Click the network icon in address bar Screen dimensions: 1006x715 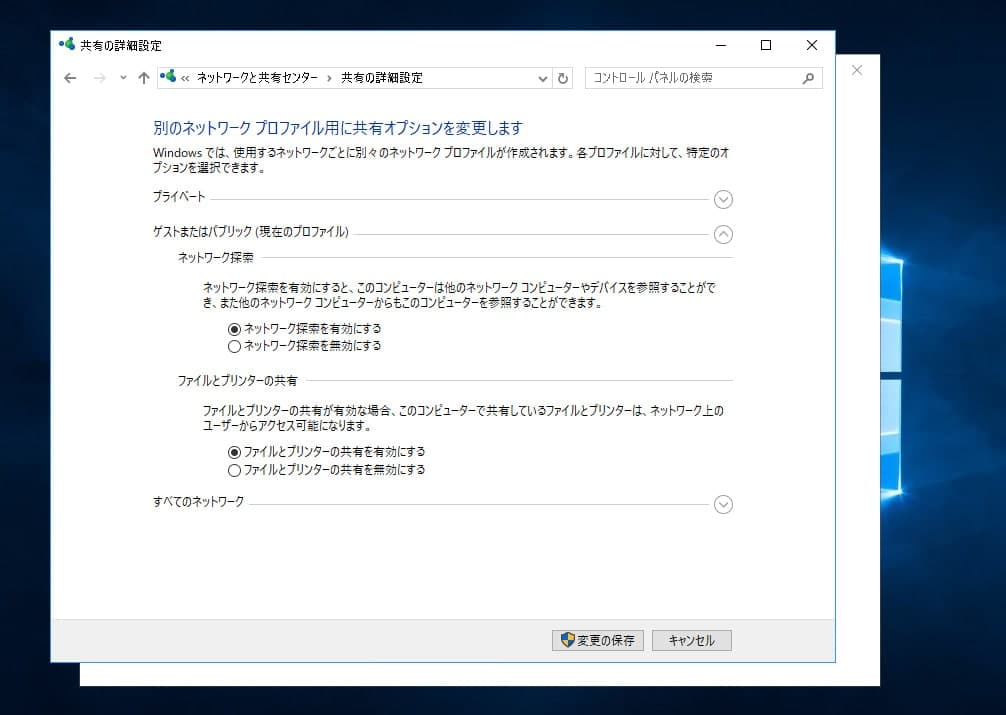click(168, 77)
